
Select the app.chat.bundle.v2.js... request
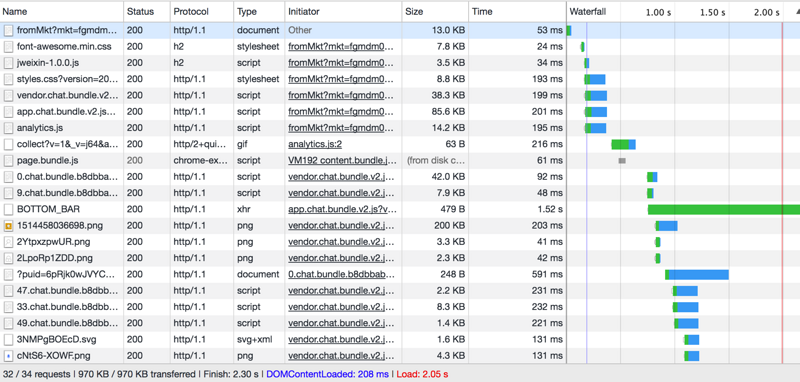tap(400, 111)
